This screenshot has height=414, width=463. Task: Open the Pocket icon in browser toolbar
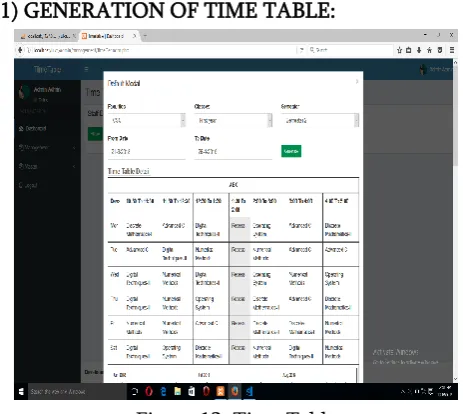pyautogui.click(x=440, y=50)
